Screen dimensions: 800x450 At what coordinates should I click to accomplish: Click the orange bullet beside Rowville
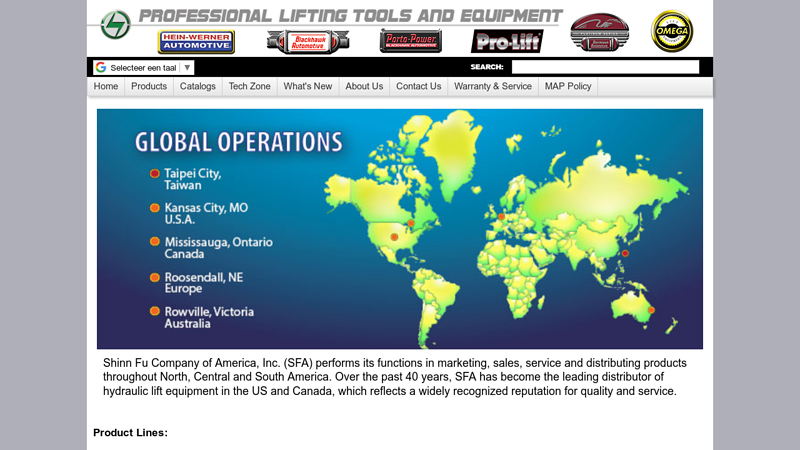[155, 311]
